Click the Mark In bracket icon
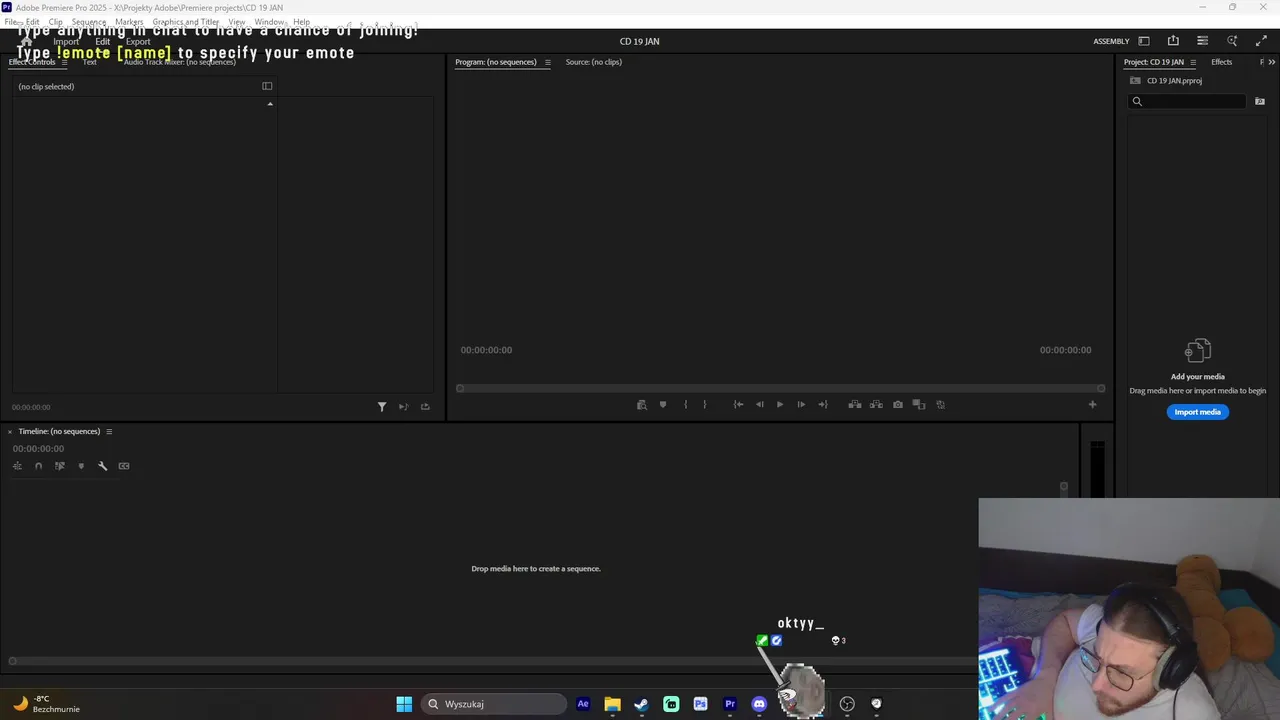Viewport: 1280px width, 720px height. point(685,405)
